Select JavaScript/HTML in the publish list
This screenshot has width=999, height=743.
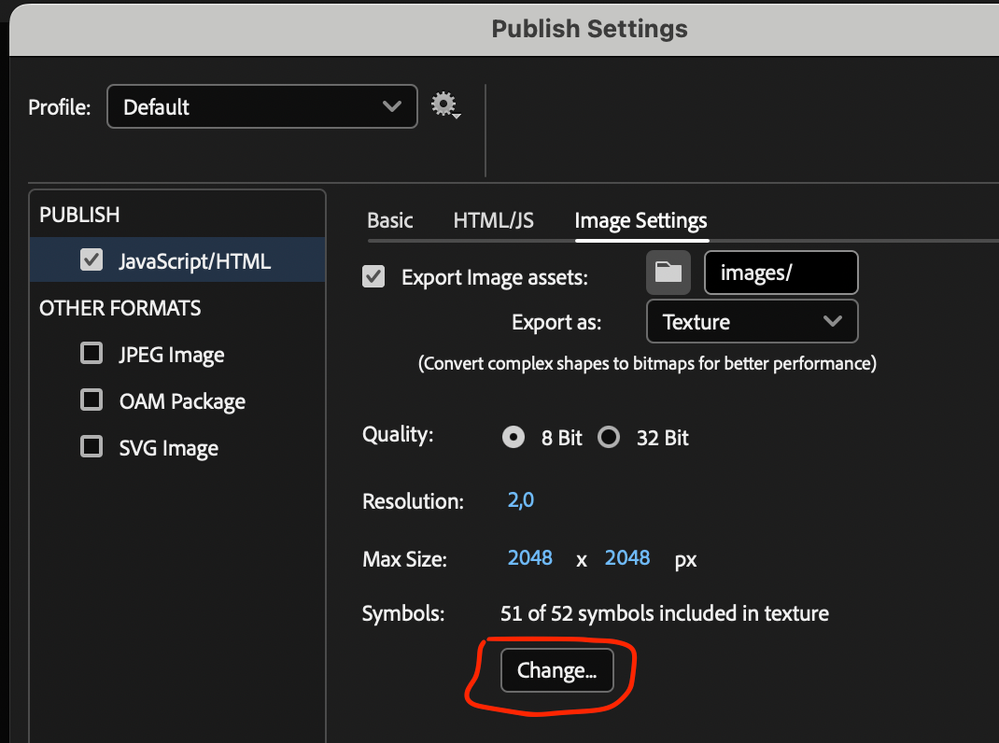(x=195, y=261)
